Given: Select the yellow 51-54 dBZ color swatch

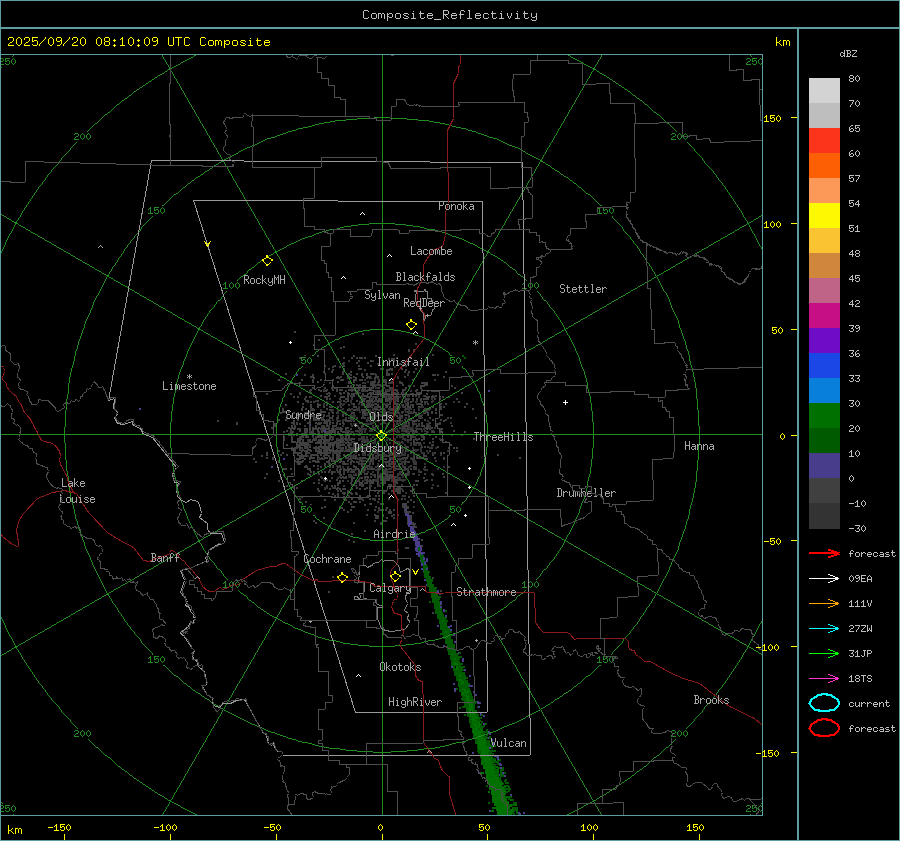Looking at the screenshot, I should [x=824, y=216].
